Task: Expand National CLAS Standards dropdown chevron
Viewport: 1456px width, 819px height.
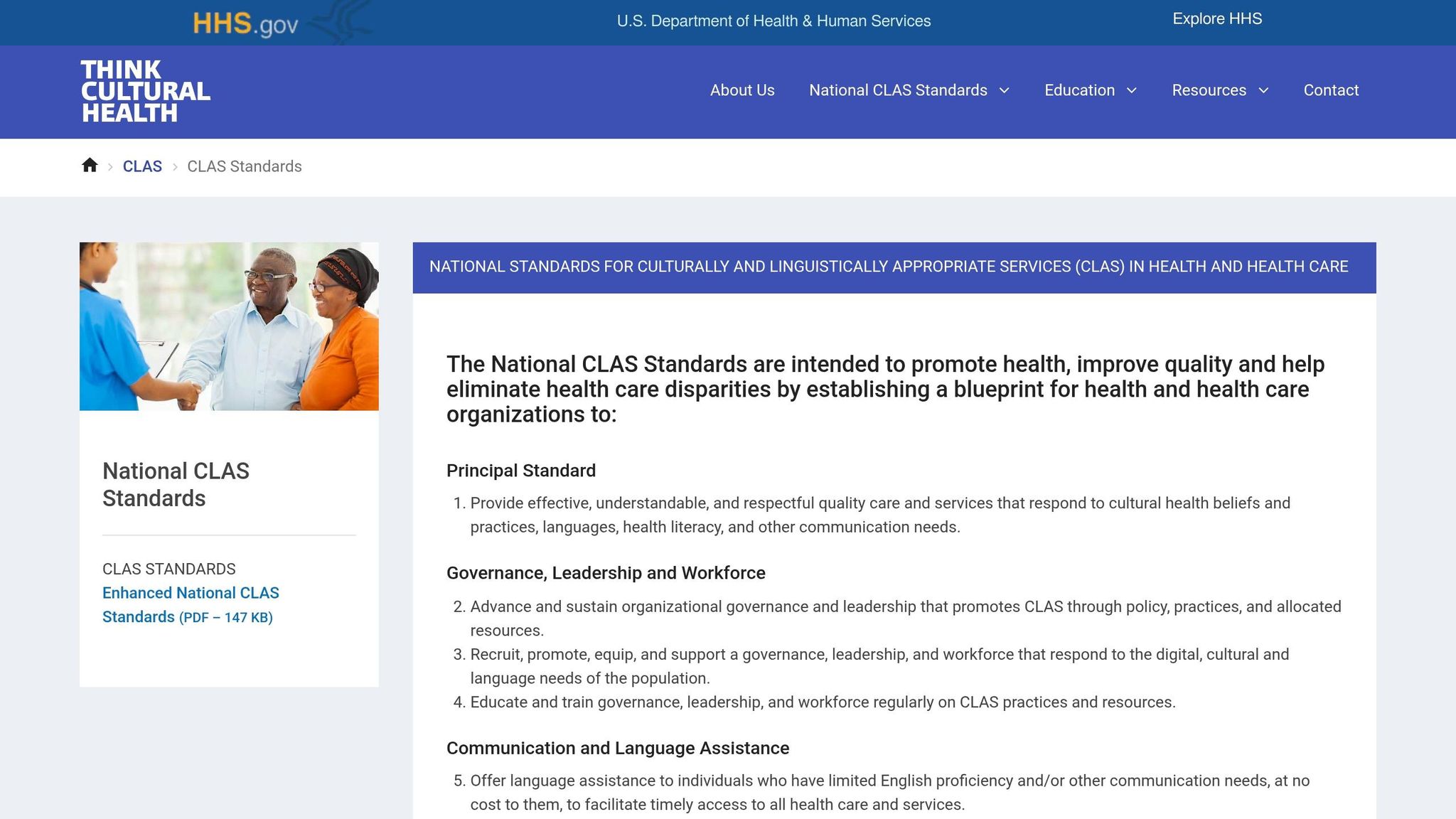Action: [1005, 90]
